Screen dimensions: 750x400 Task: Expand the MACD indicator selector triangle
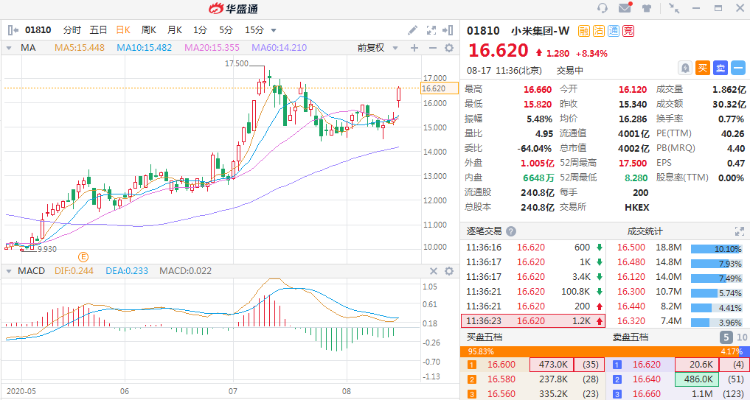click(x=9, y=271)
